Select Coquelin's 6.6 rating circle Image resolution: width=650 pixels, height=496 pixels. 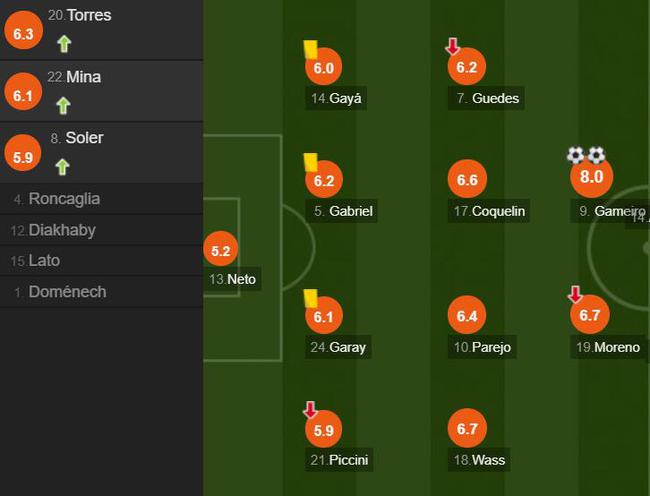(x=467, y=179)
